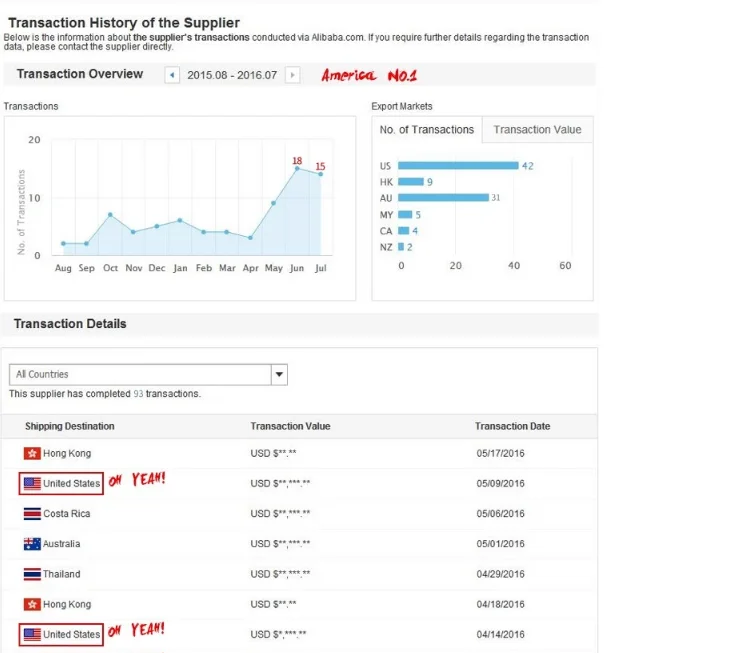Click the Hong Kong flag in first row
Viewport: 729px width, 653px height.
[32, 454]
